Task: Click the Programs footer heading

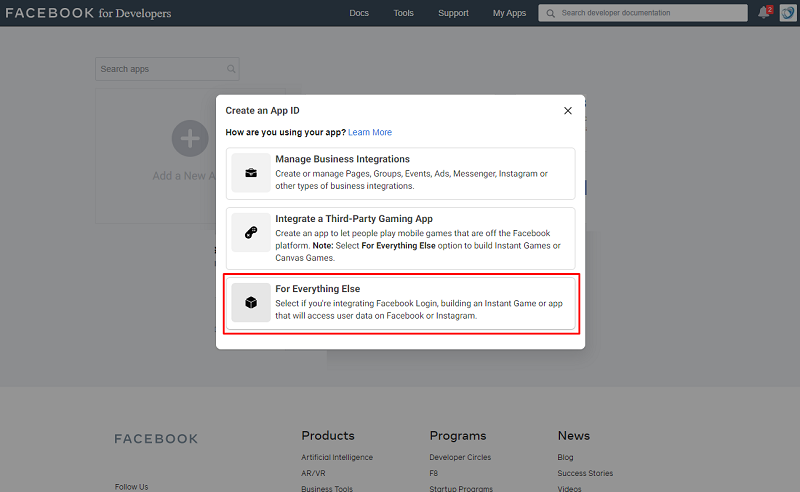Action: 458,435
